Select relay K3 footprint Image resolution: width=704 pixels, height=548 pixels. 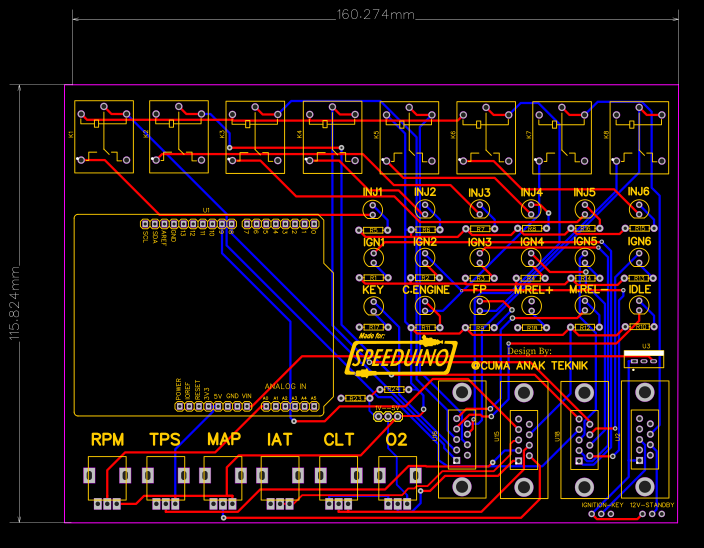point(255,137)
